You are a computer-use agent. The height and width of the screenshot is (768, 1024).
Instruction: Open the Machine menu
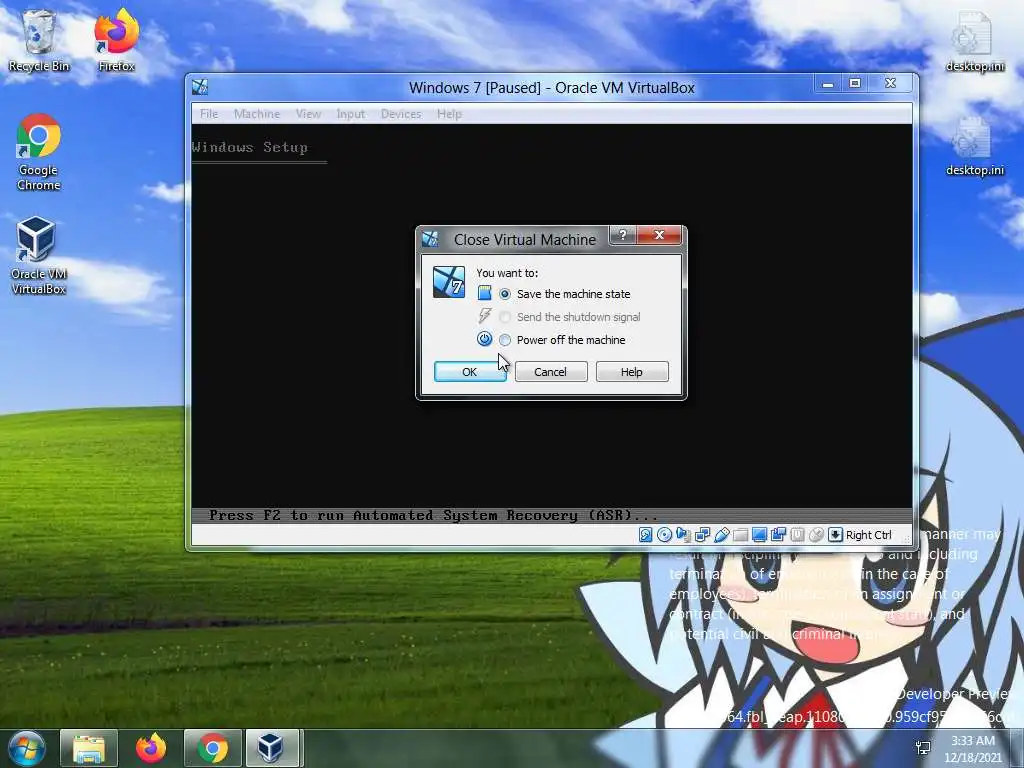coord(257,114)
